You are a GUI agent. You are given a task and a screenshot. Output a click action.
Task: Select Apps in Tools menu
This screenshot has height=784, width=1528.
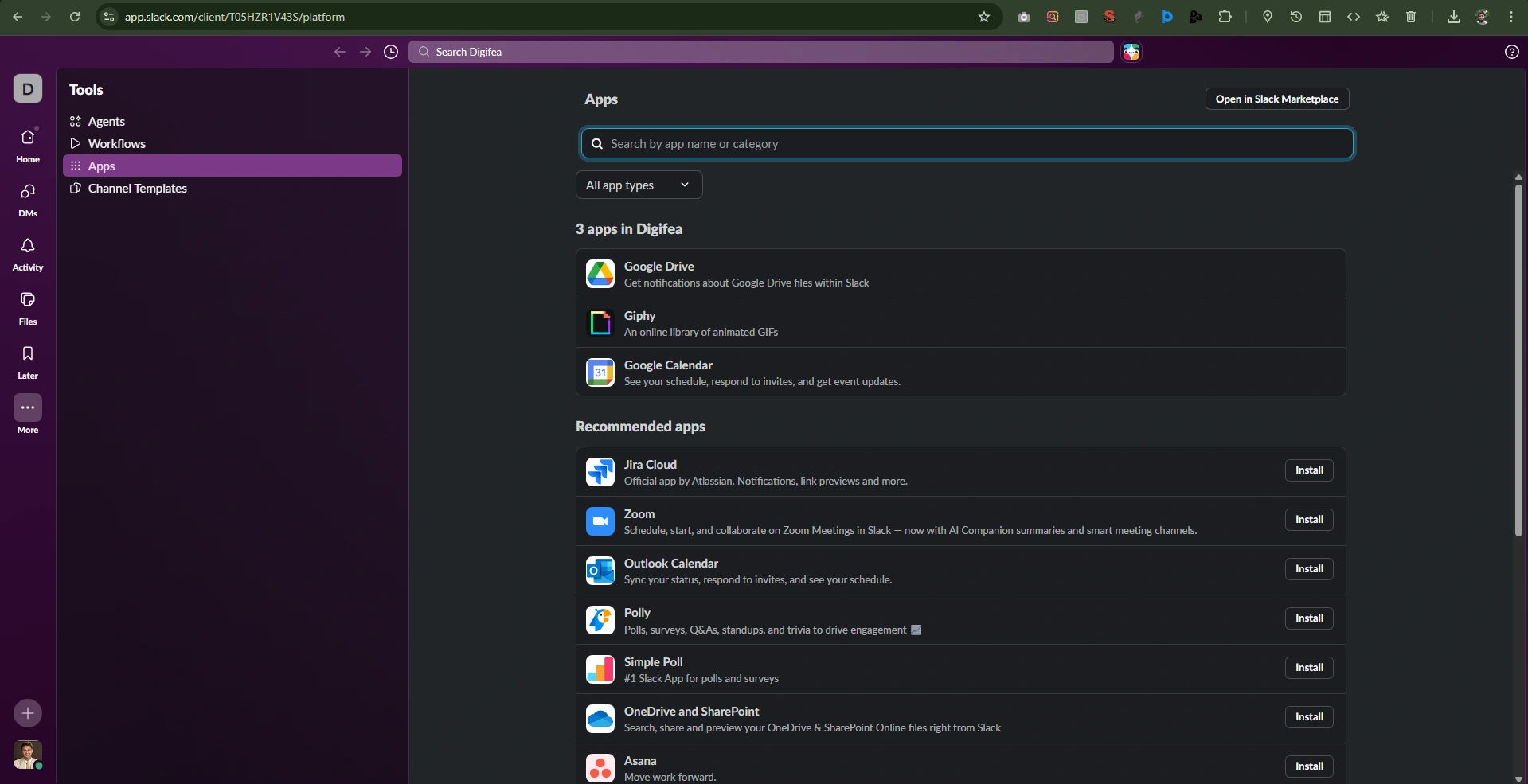tap(233, 166)
